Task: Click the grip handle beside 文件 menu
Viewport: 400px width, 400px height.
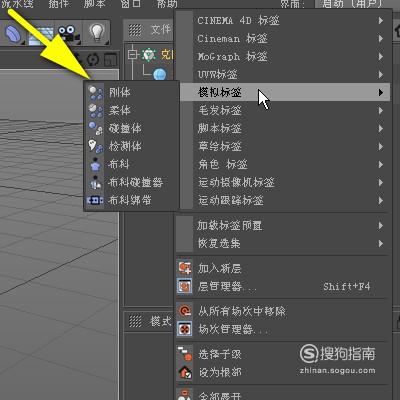Action: click(x=135, y=30)
